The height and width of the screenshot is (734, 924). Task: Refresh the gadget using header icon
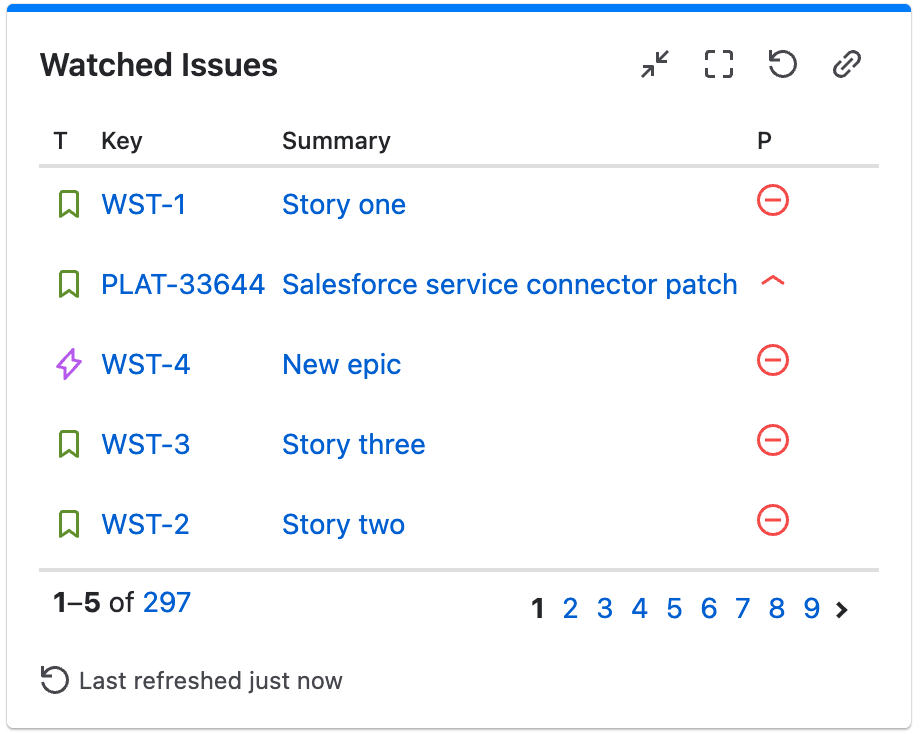coord(783,64)
